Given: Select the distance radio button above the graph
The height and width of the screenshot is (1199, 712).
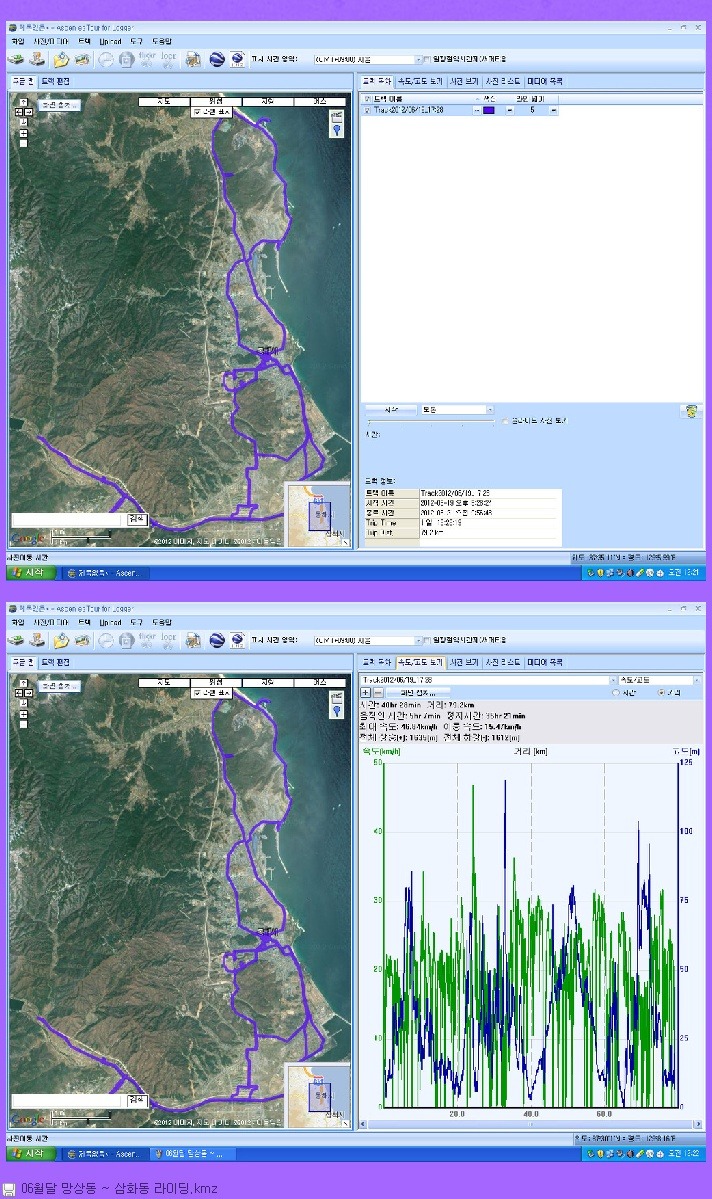Looking at the screenshot, I should [x=661, y=692].
